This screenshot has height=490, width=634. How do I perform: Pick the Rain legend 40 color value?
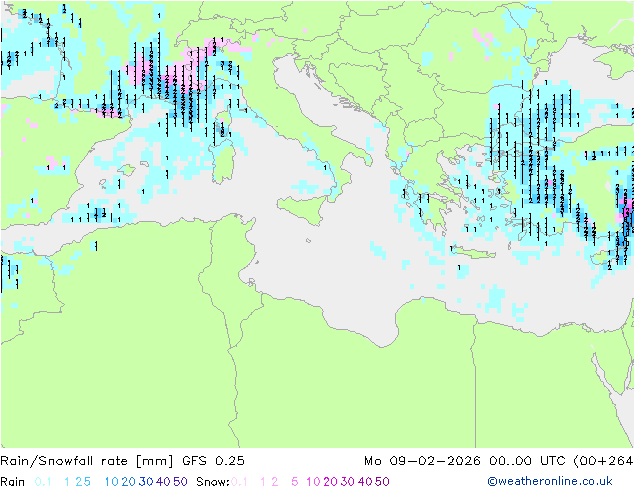(x=163, y=482)
